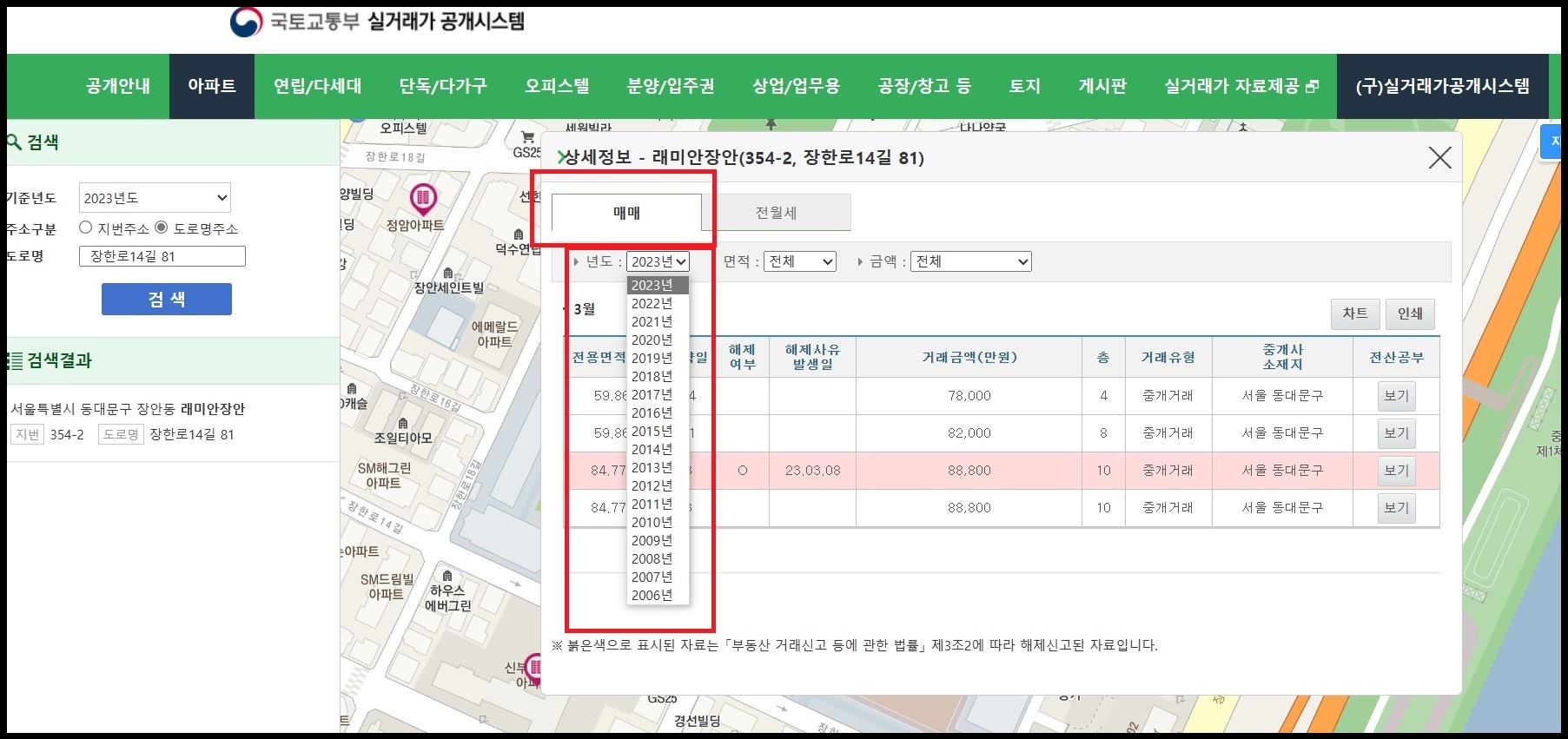Image resolution: width=1568 pixels, height=739 pixels.
Task: Open 오피스텔 menu
Action: tap(557, 86)
